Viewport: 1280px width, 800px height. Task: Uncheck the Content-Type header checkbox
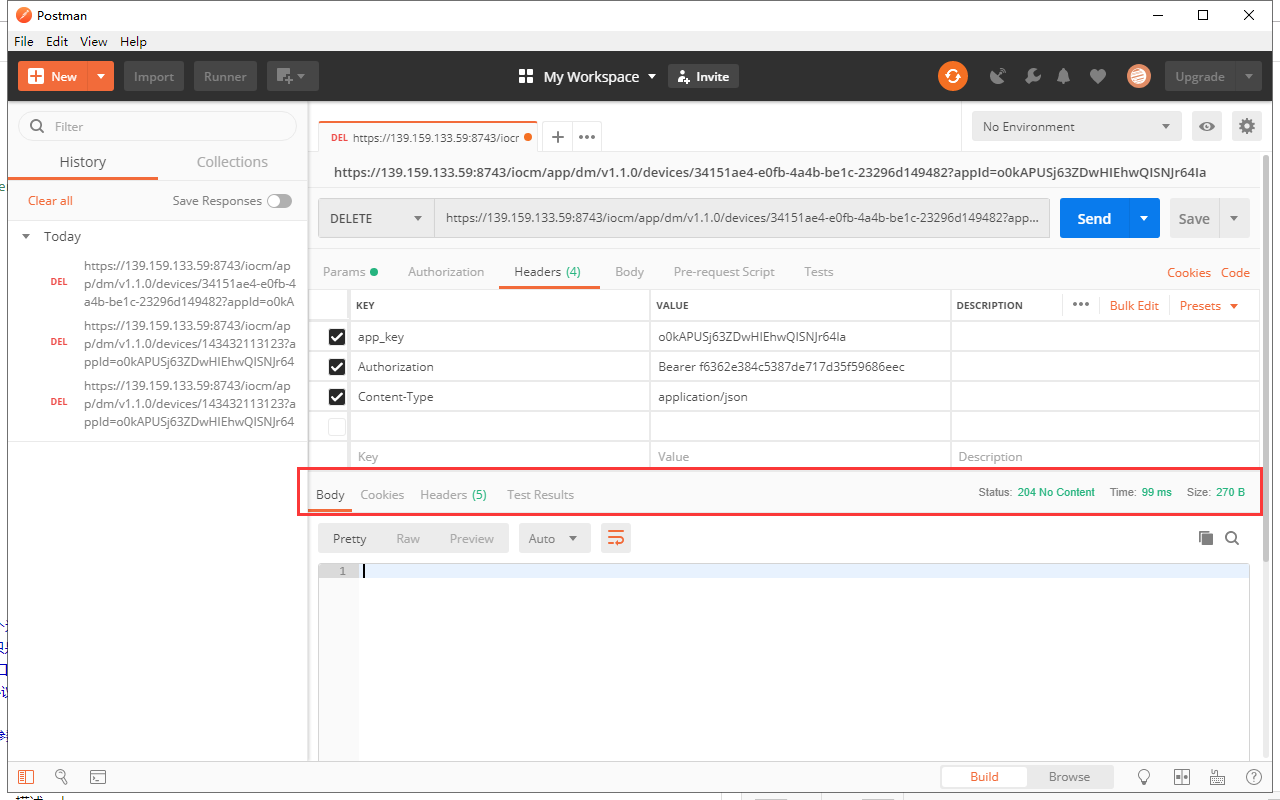pyautogui.click(x=337, y=397)
